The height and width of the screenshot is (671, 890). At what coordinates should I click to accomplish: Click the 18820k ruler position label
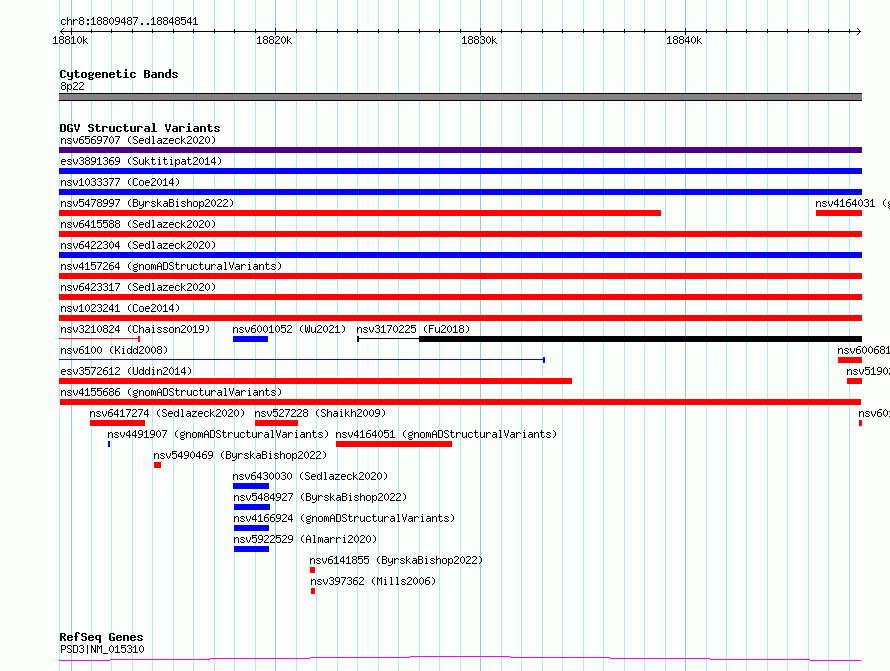tap(275, 40)
